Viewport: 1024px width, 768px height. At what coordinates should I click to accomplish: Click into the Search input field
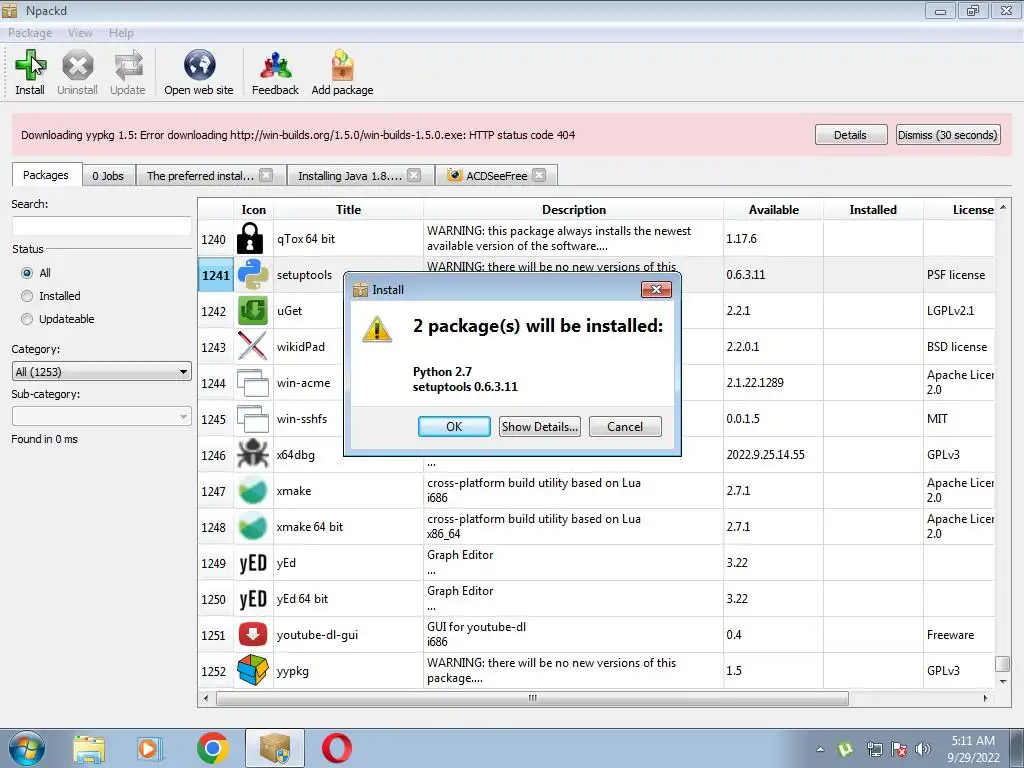[102, 226]
